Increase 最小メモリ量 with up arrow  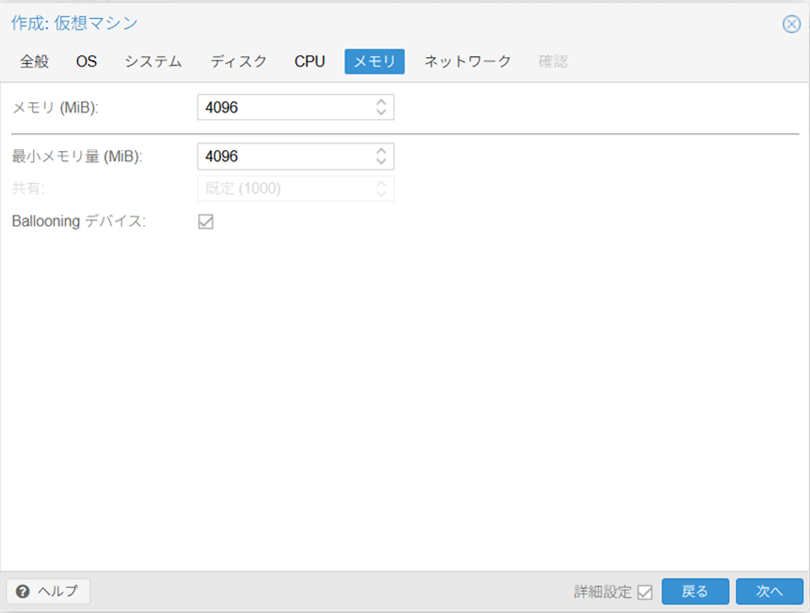click(381, 151)
